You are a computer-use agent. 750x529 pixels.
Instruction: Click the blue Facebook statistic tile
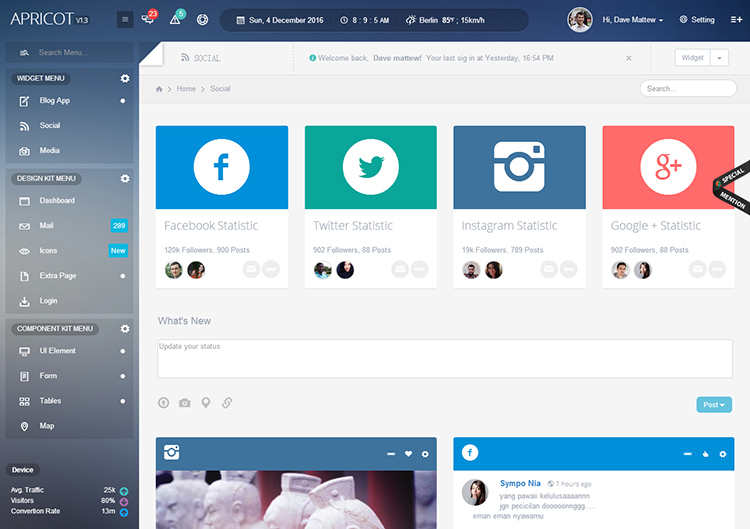(x=222, y=167)
